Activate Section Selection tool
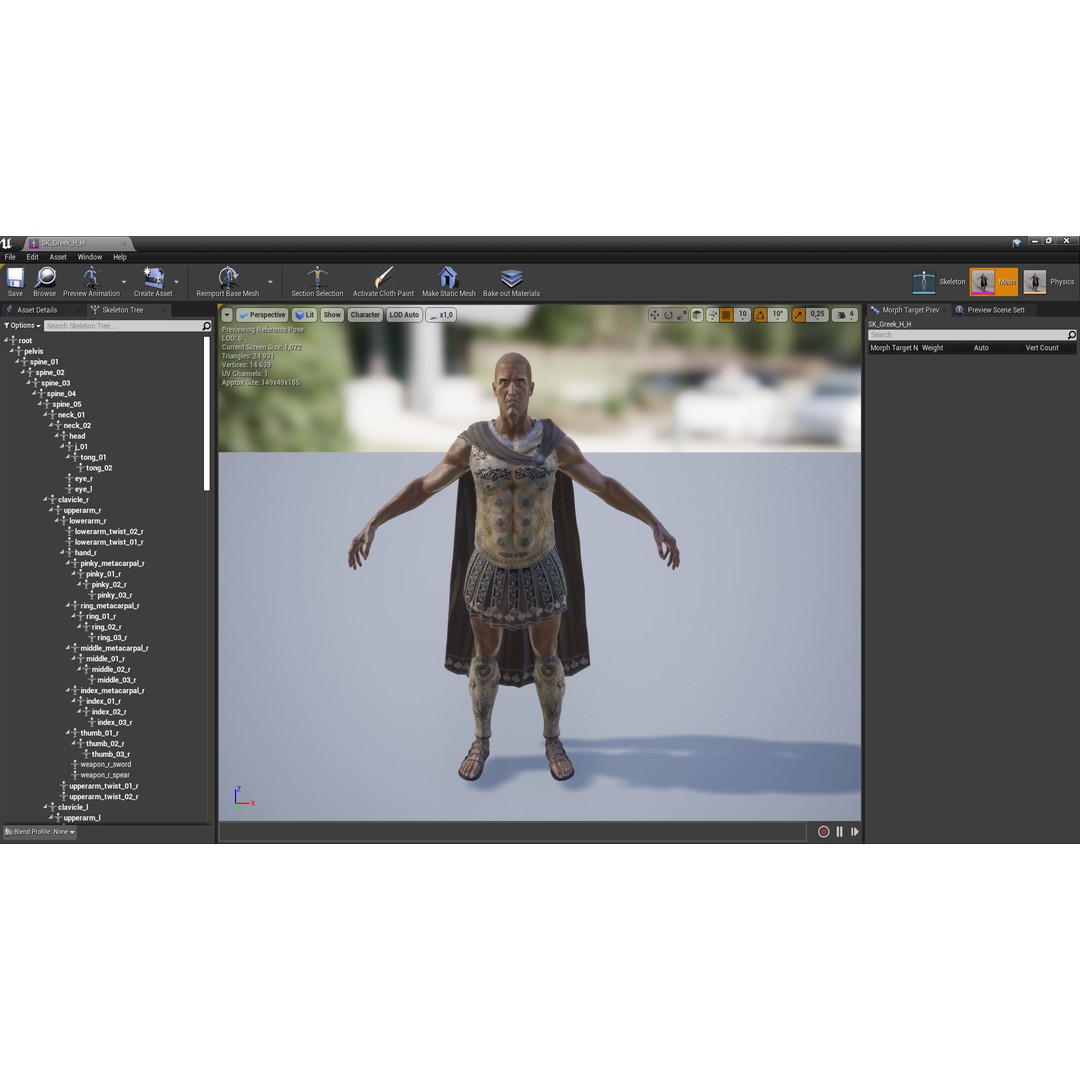Image resolution: width=1080 pixels, height=1080 pixels. (317, 282)
